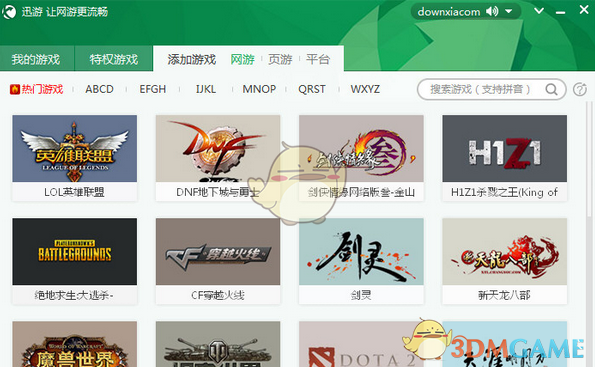Open the League of Legends game thumbnail
595x367 pixels.
[75, 148]
